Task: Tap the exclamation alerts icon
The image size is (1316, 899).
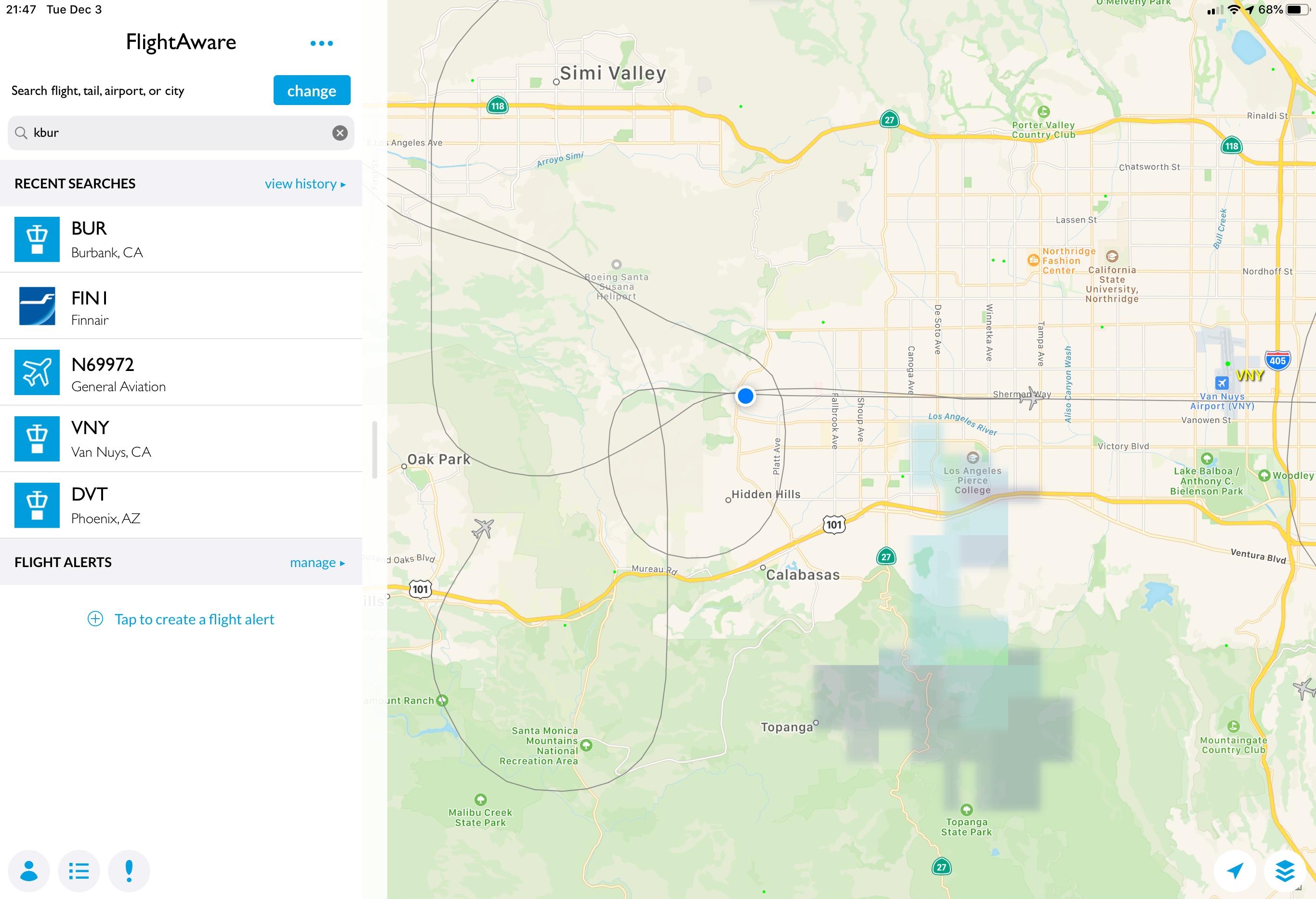Action: 129,871
